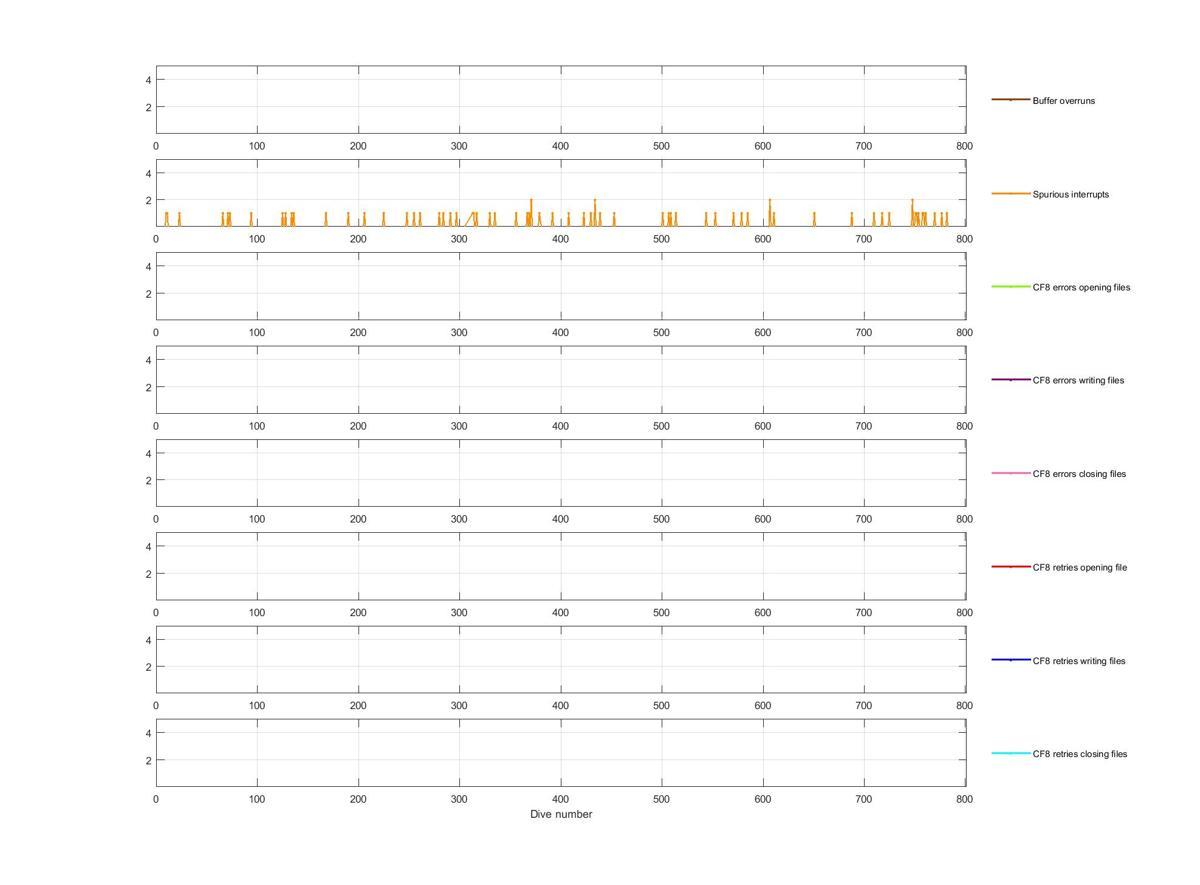Click the purple CF8 errors writing legend line

pos(1010,380)
